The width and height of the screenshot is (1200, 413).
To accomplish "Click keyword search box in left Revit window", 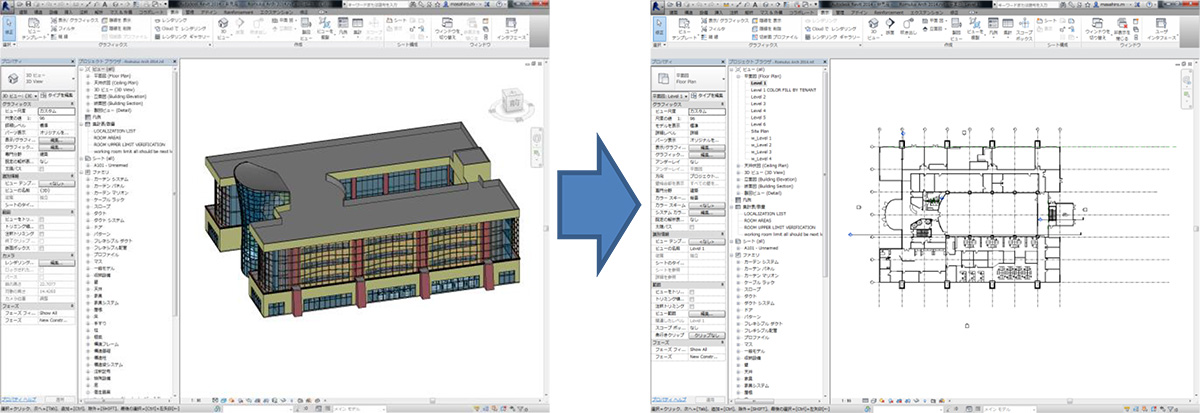I will (378, 4).
